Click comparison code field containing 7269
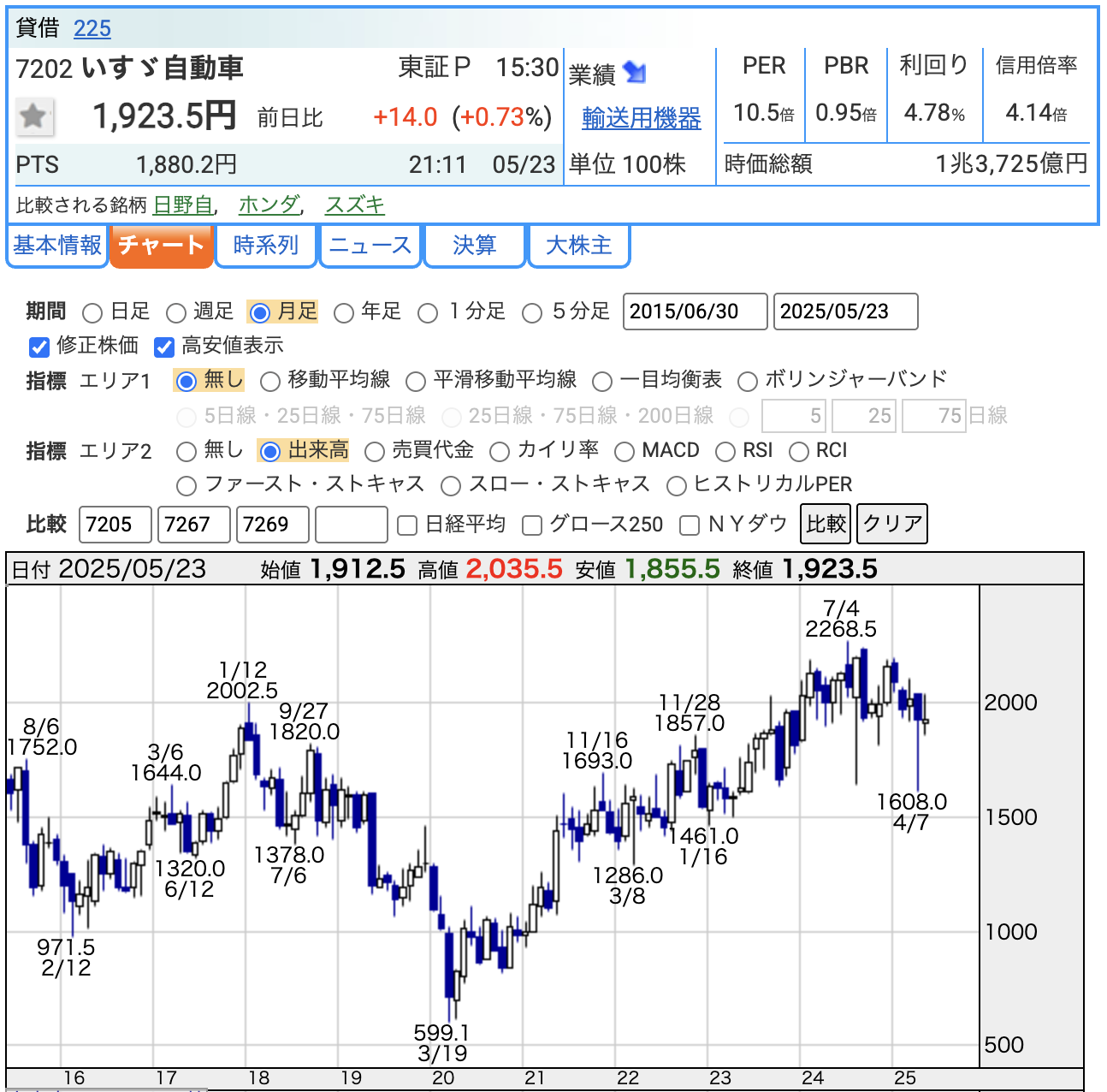This screenshot has width=1107, height=1092. pyautogui.click(x=273, y=525)
